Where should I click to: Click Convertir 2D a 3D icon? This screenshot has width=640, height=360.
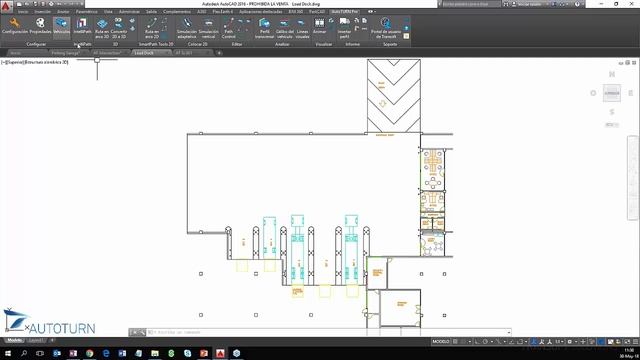(119, 28)
